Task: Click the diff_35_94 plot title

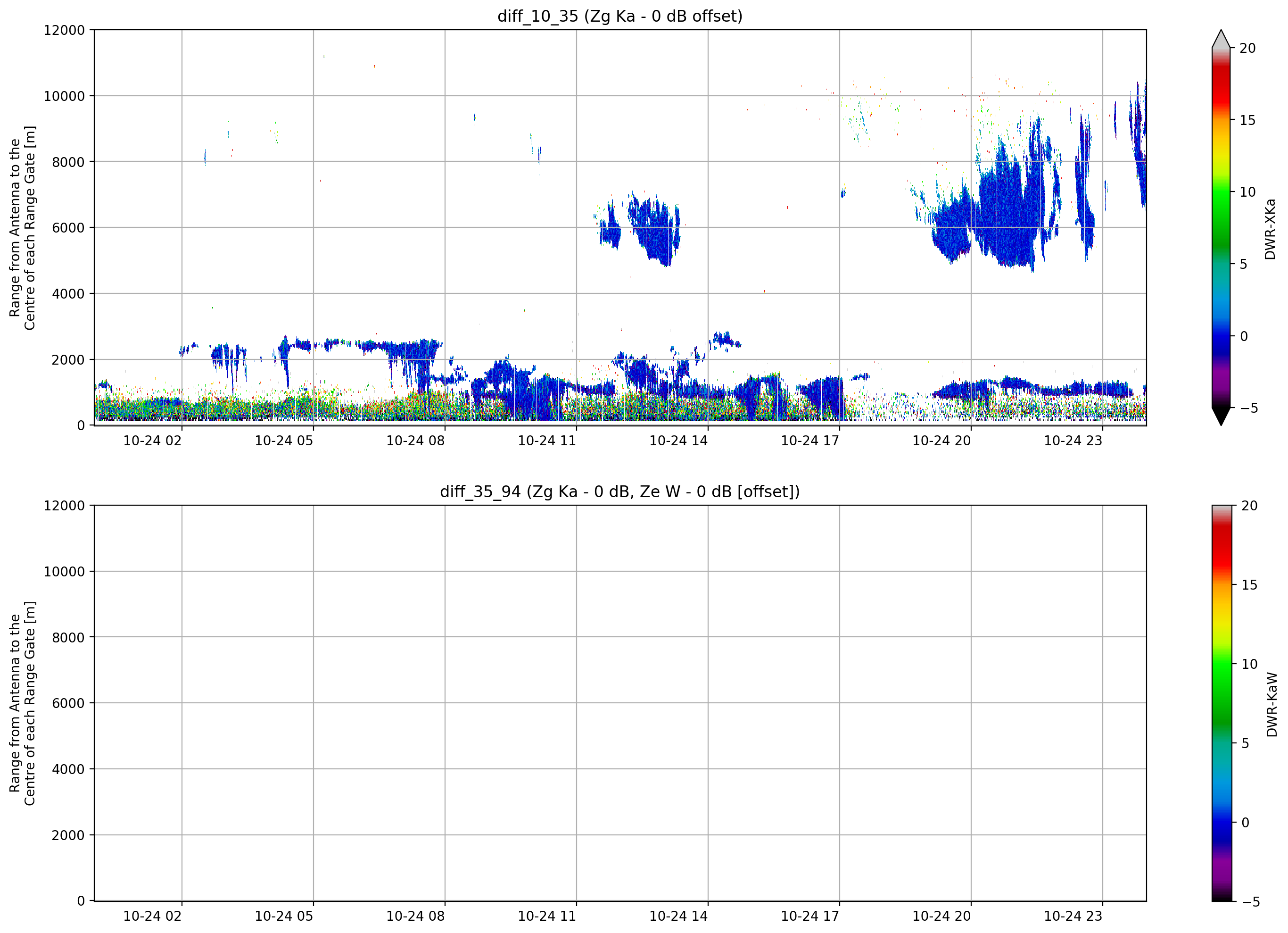Action: coord(619,491)
